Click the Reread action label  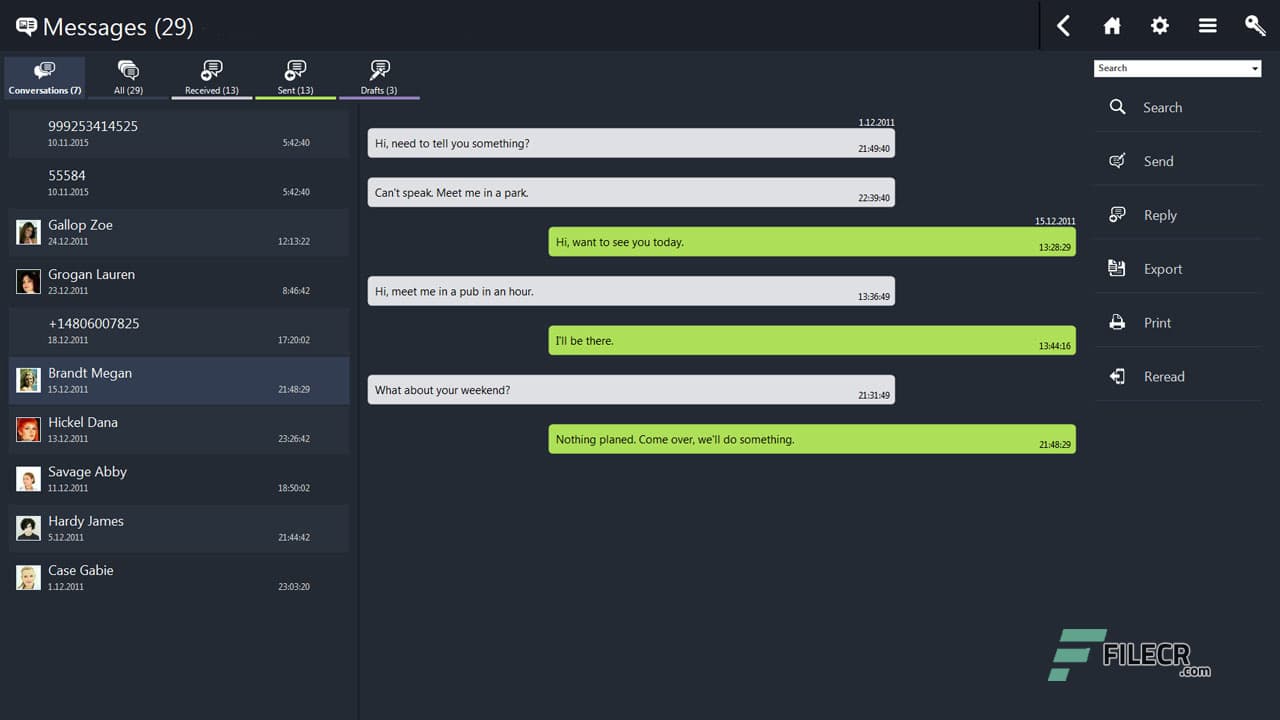(x=1164, y=376)
